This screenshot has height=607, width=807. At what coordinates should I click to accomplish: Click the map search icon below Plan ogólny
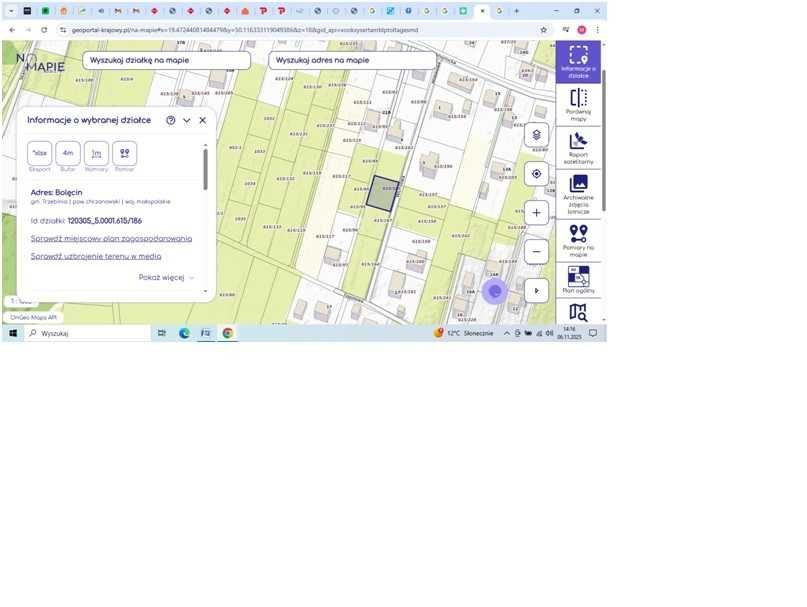pyautogui.click(x=578, y=312)
